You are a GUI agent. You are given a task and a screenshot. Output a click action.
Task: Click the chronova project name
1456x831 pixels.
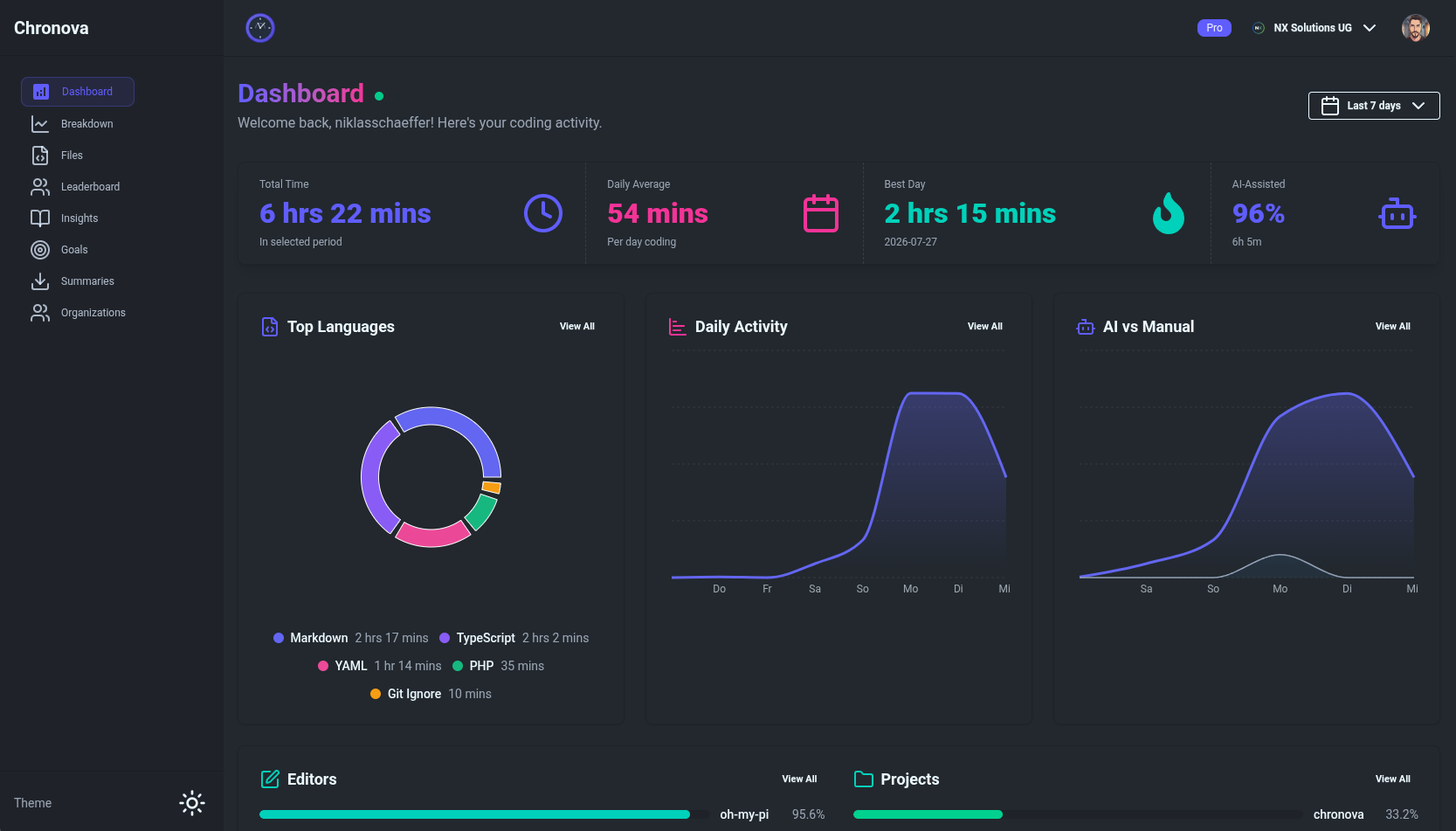click(x=1338, y=814)
